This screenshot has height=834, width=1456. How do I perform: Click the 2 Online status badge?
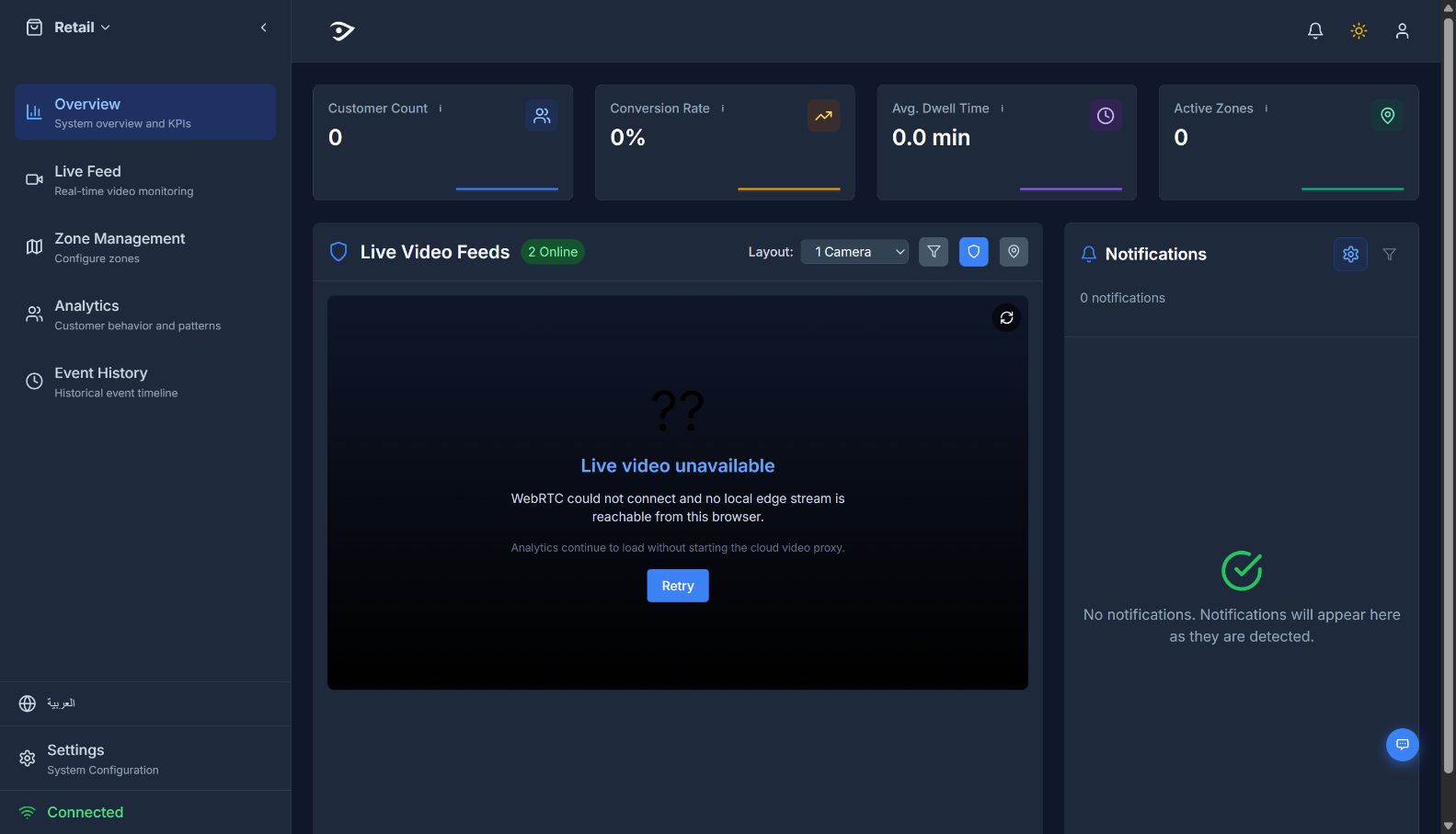553,252
